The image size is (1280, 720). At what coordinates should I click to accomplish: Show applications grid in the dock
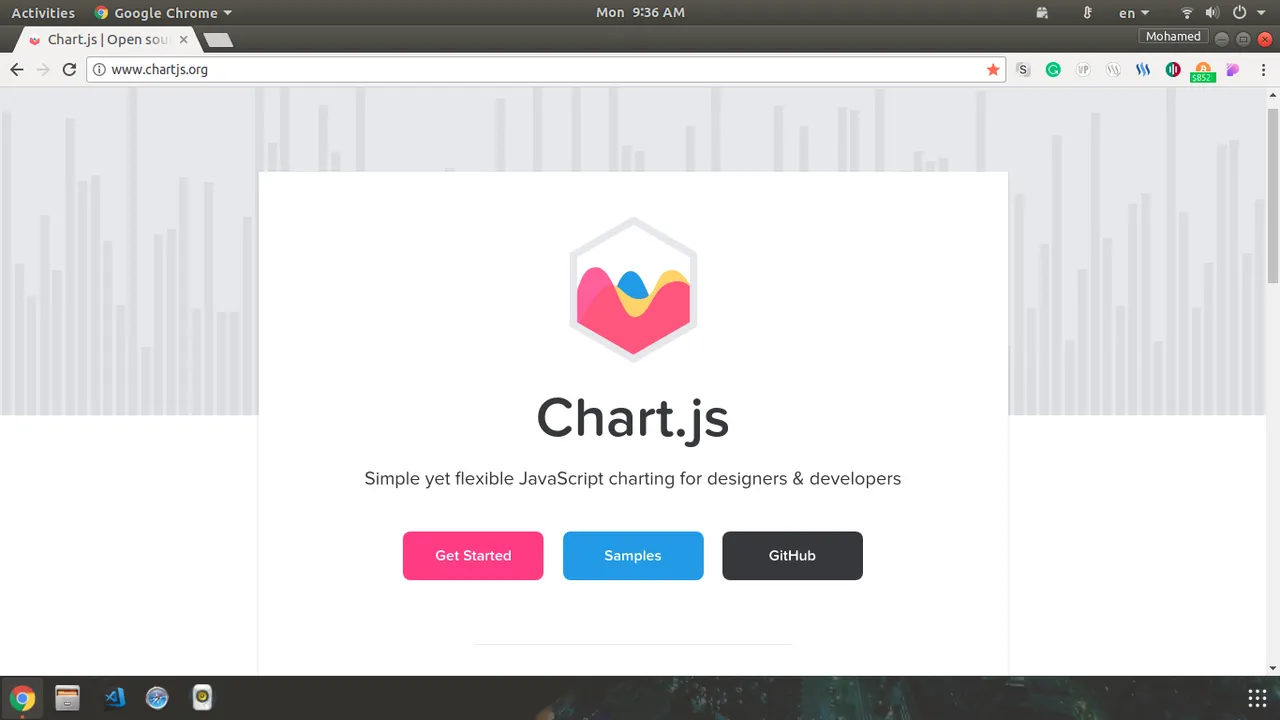[x=1257, y=698]
